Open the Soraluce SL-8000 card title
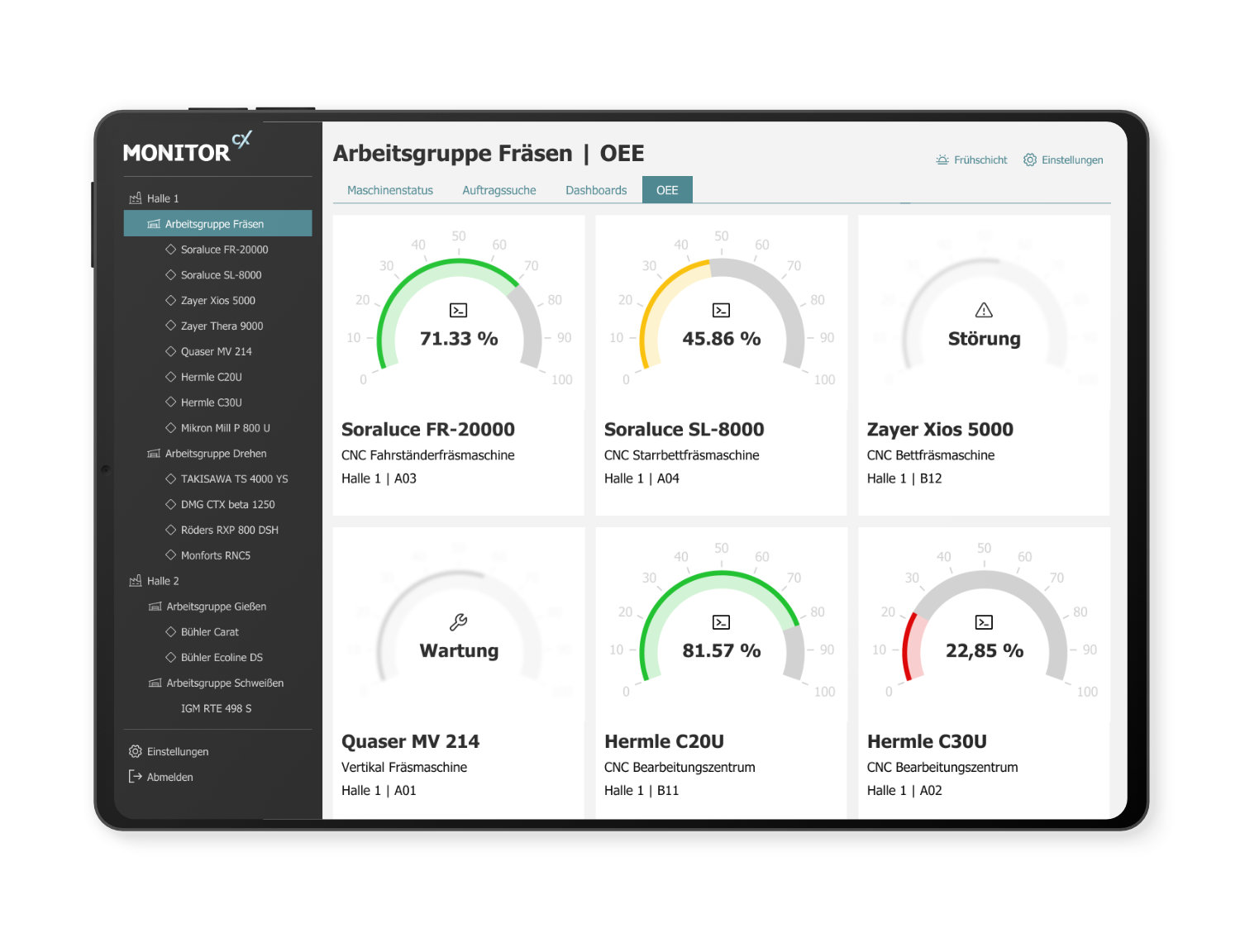 click(x=684, y=430)
